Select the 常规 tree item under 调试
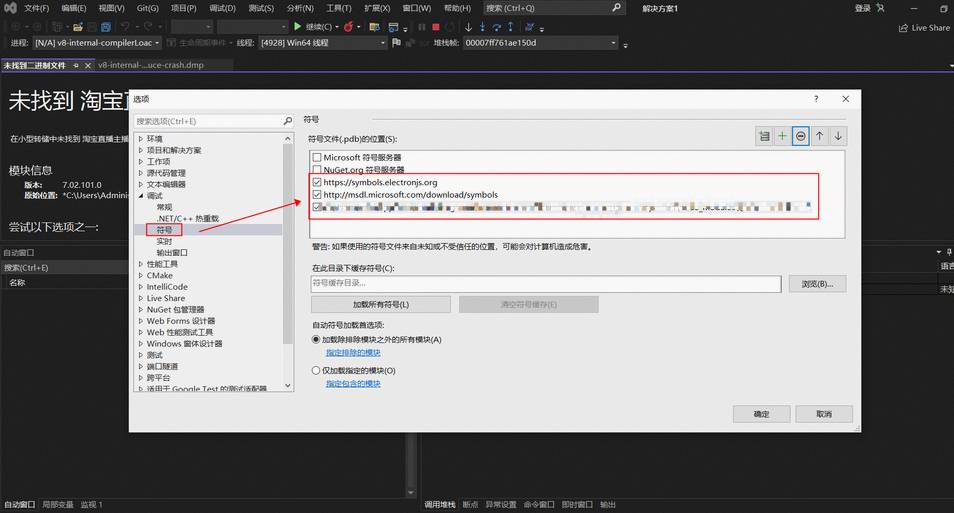Image resolution: width=954 pixels, height=513 pixels. click(x=164, y=208)
